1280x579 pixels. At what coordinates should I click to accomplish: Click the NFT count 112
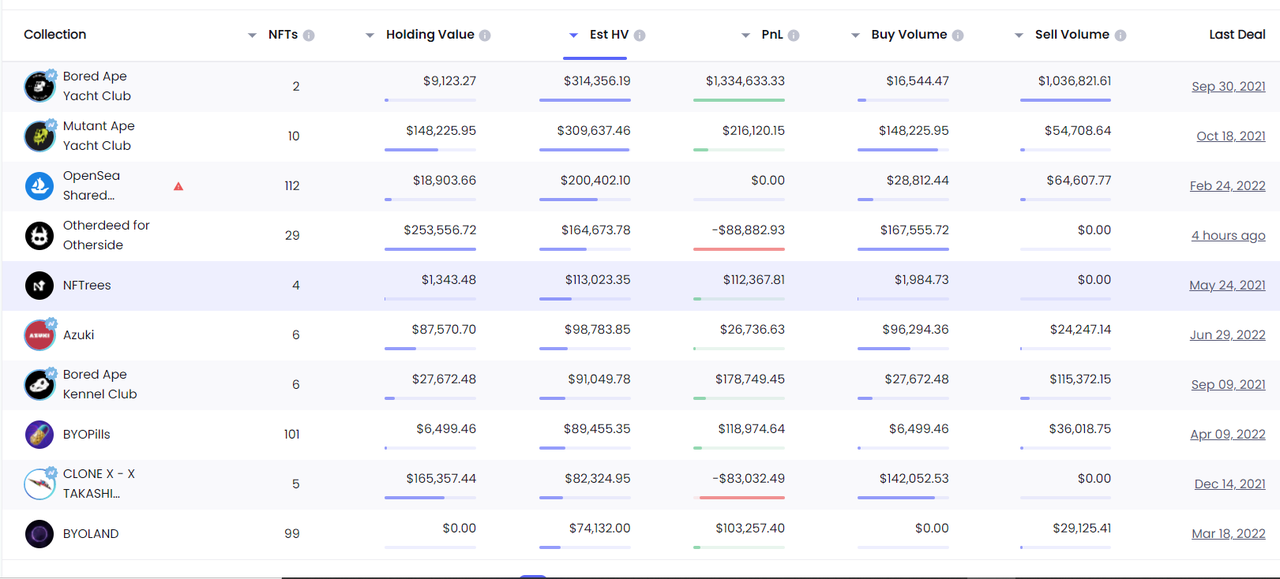(x=292, y=186)
